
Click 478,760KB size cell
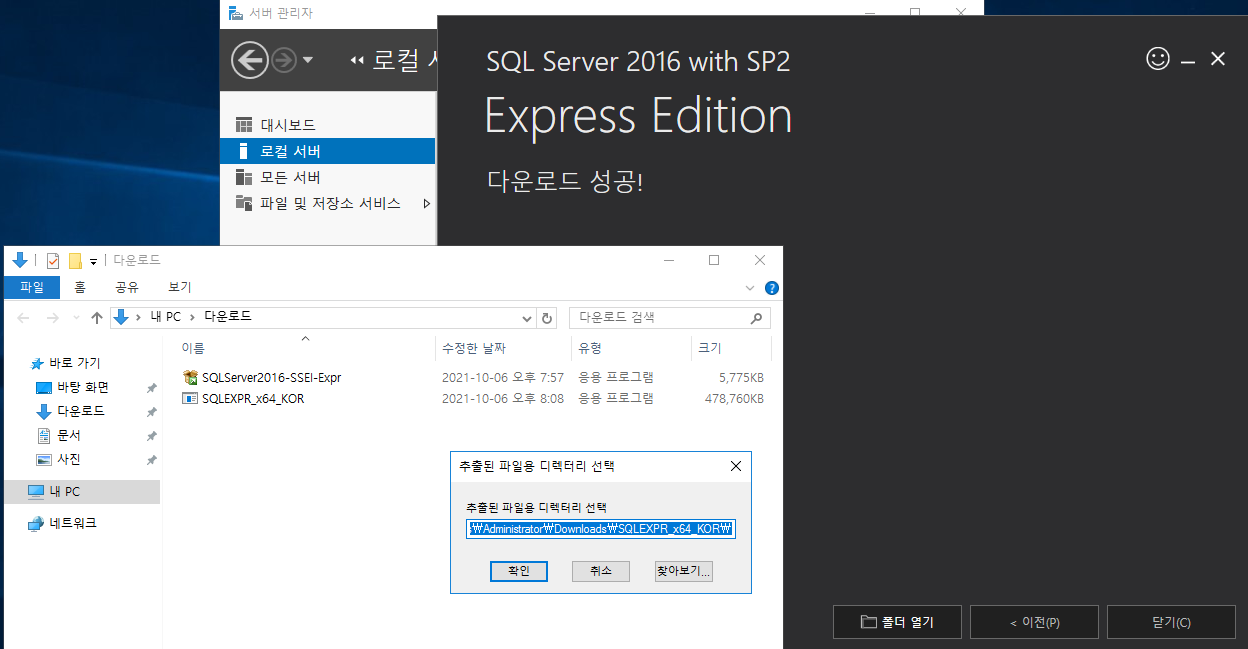click(735, 398)
